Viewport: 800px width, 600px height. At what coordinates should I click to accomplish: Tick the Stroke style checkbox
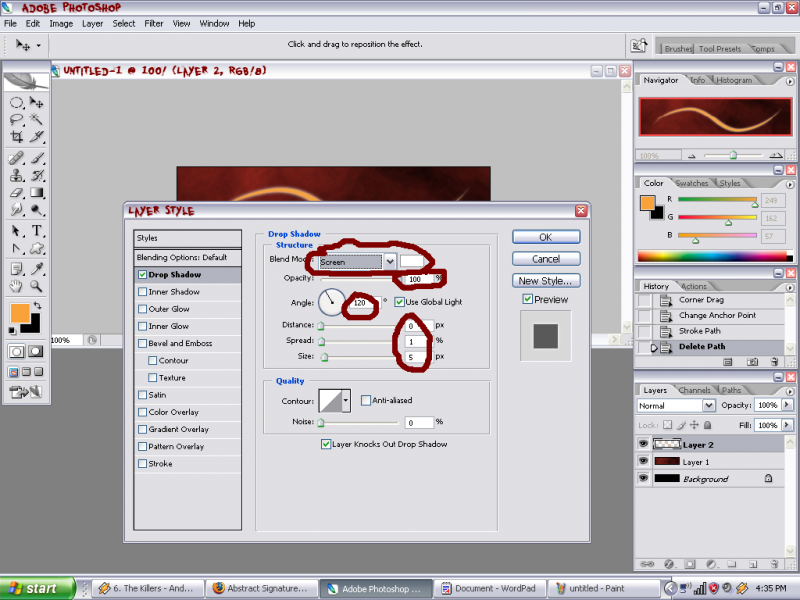point(143,464)
